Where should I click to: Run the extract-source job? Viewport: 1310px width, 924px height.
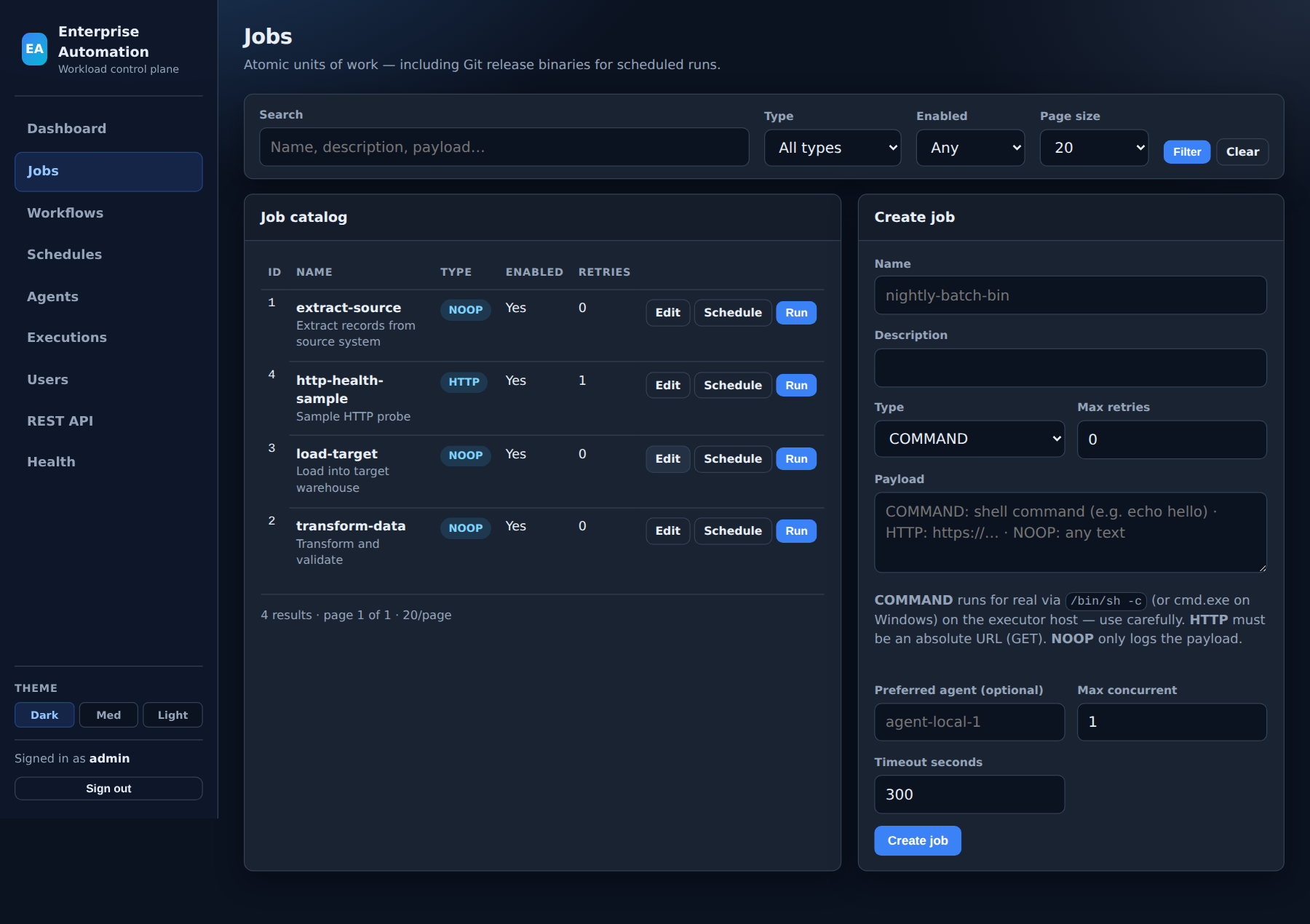[796, 313]
